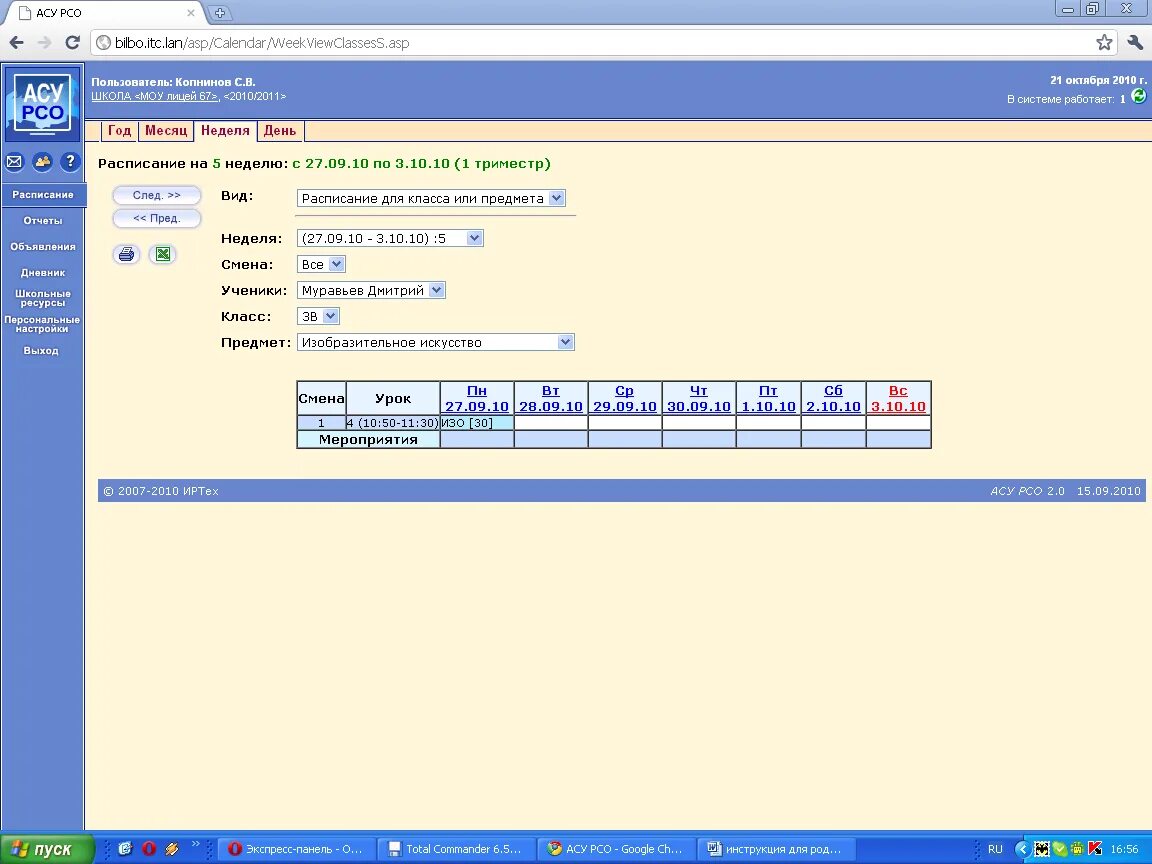1152x864 pixels.
Task: Open Chrome wrench settings menu
Action: pos(1134,43)
